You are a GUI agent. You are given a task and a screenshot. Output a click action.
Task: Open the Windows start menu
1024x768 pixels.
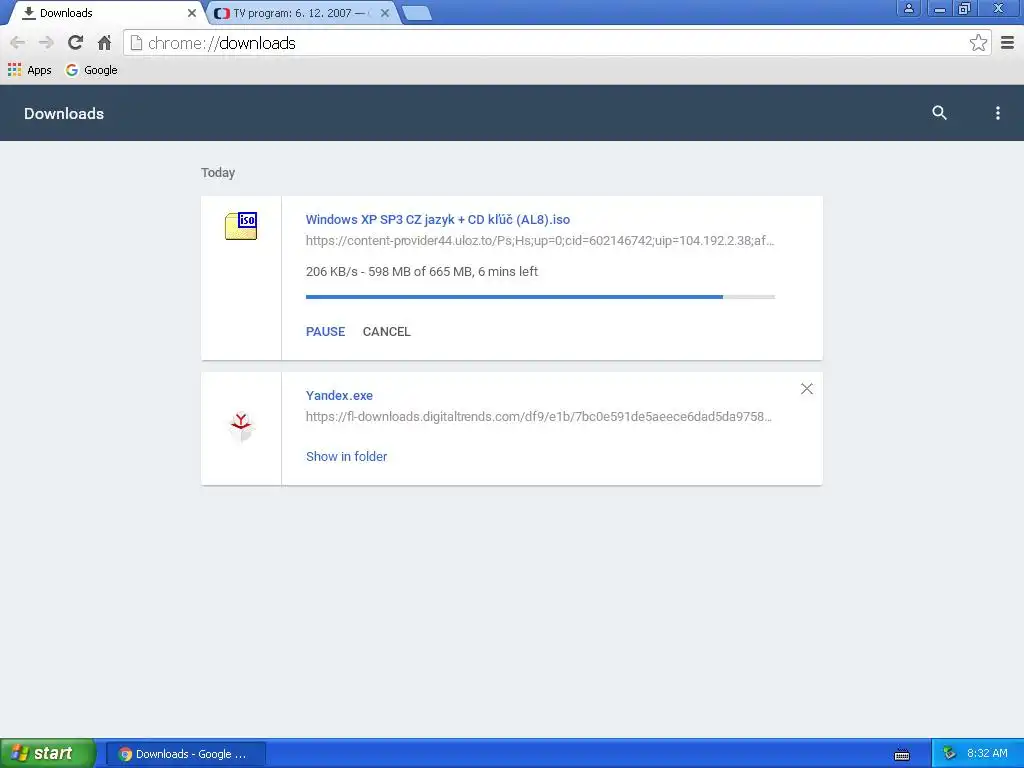point(48,753)
